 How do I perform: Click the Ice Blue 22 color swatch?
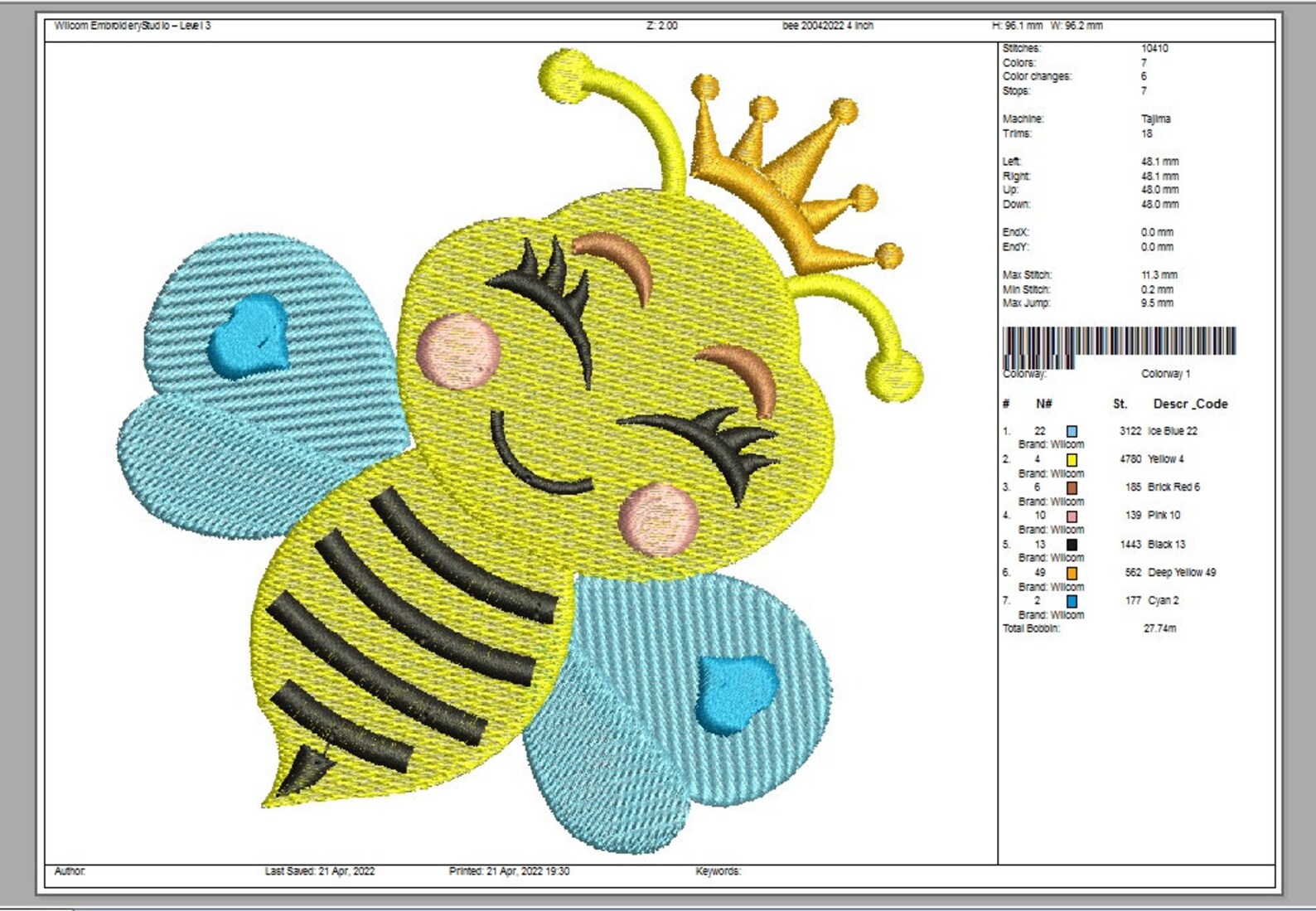coord(1072,431)
